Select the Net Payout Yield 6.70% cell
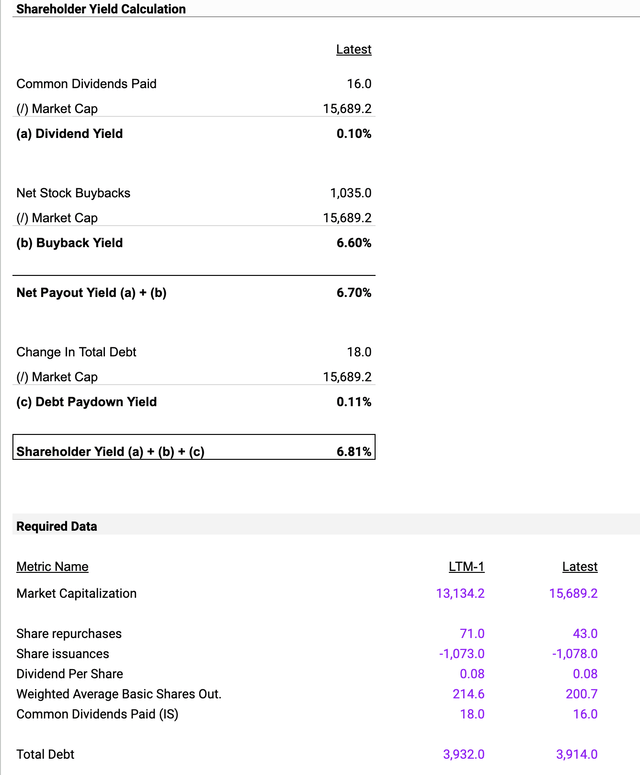The image size is (640, 775). tap(354, 293)
